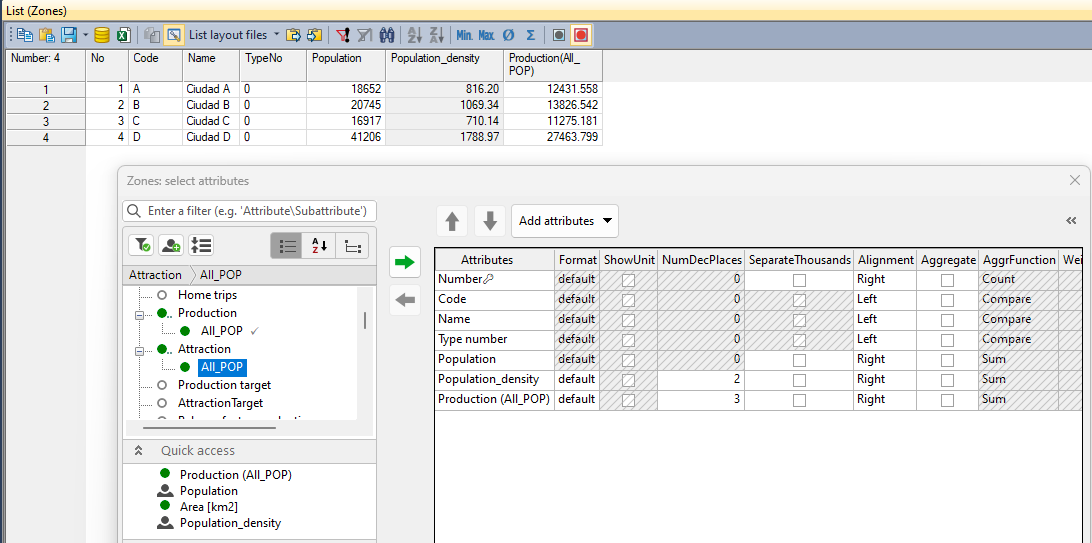Switch to list view of attributes
Image resolution: width=1092 pixels, height=543 pixels.
pyautogui.click(x=287, y=246)
